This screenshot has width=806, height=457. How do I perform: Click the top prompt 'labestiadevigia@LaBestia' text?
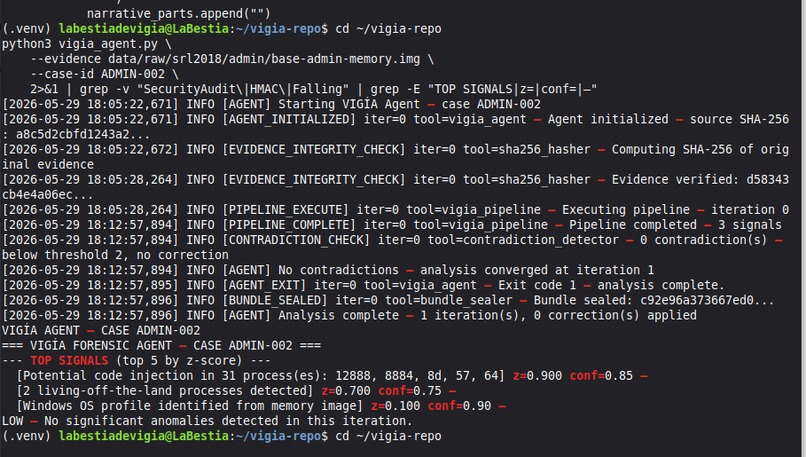tap(143, 28)
